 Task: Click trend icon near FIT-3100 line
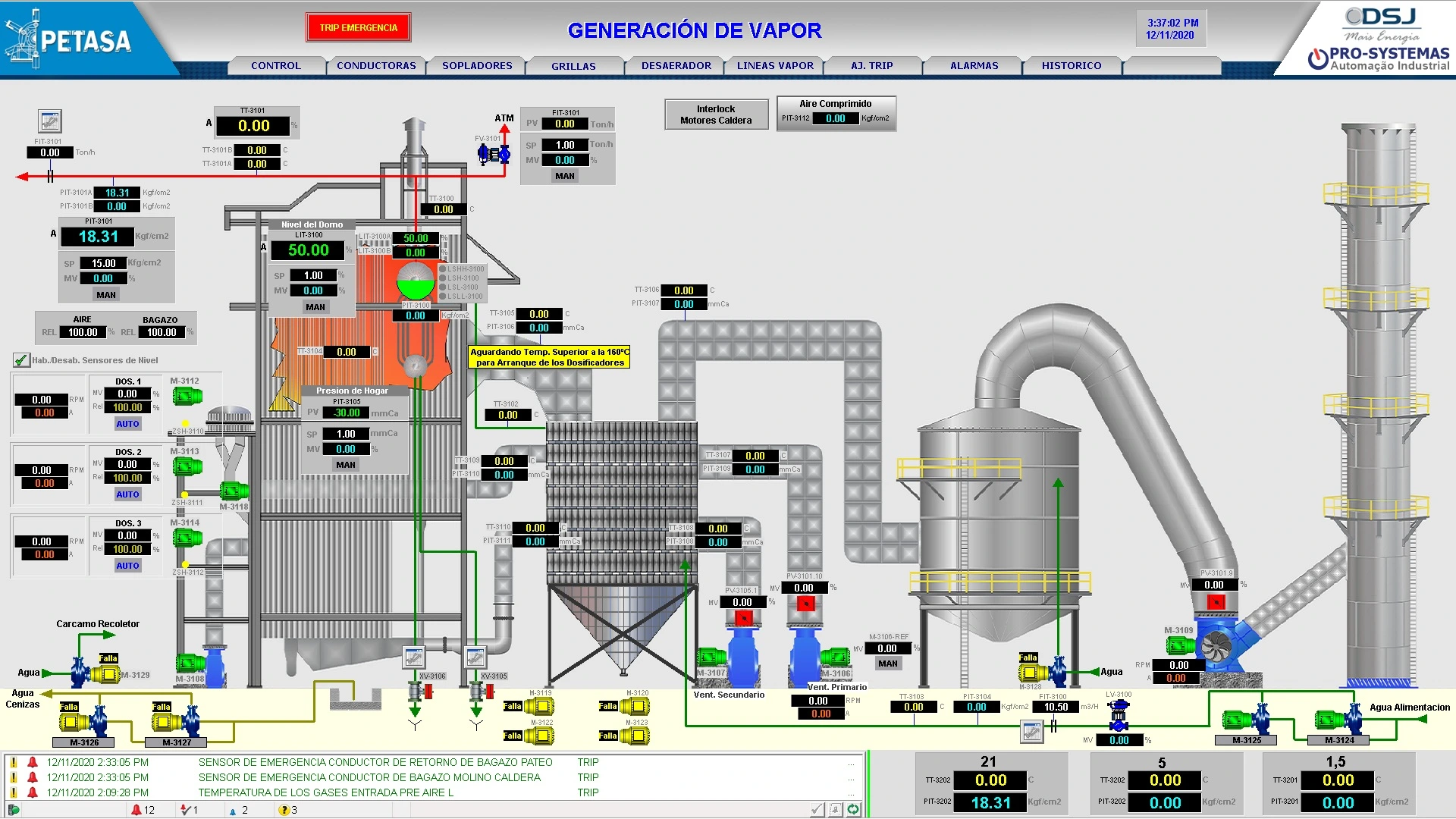[x=1031, y=732]
